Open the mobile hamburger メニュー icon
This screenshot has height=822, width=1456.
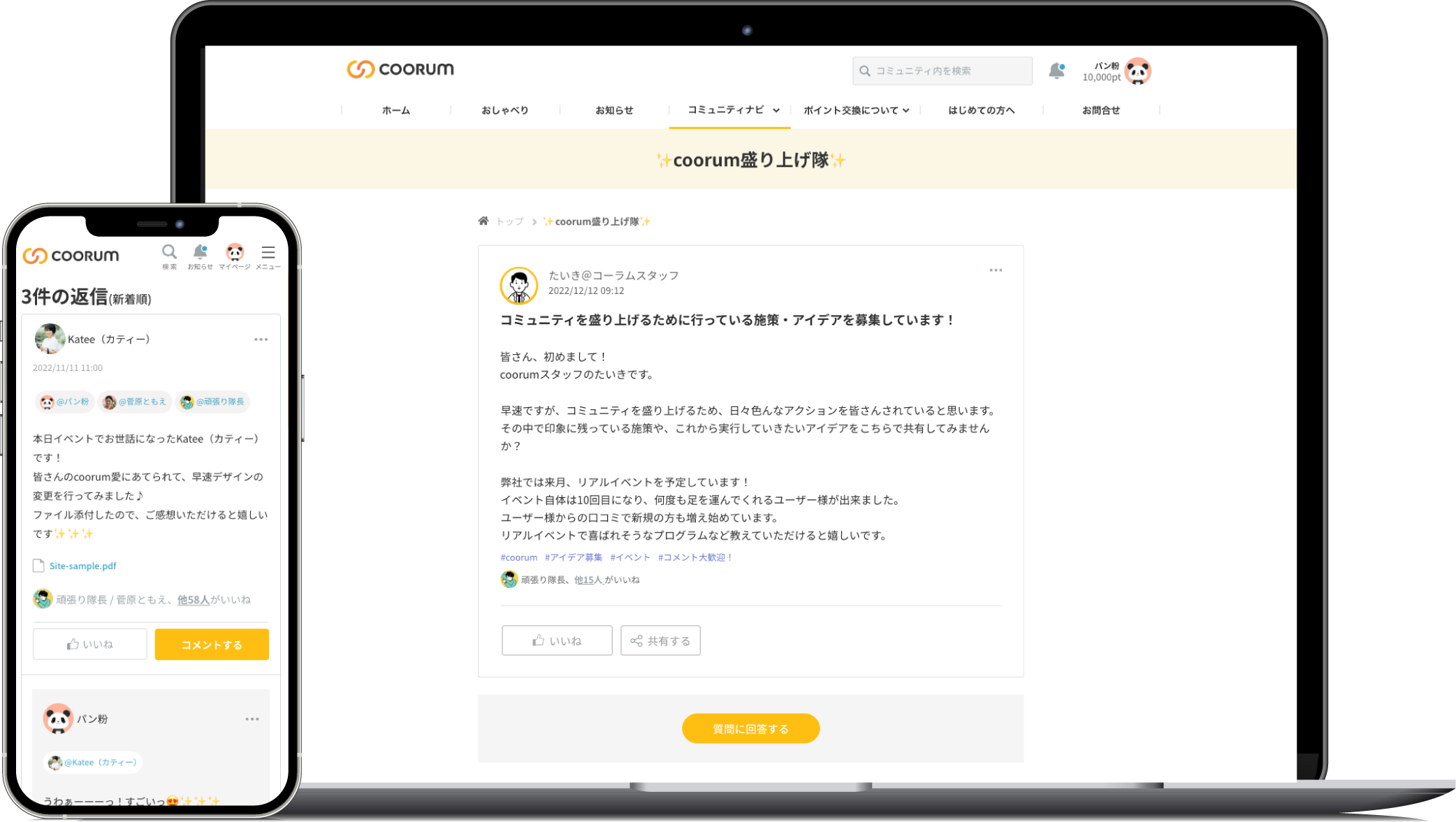268,252
